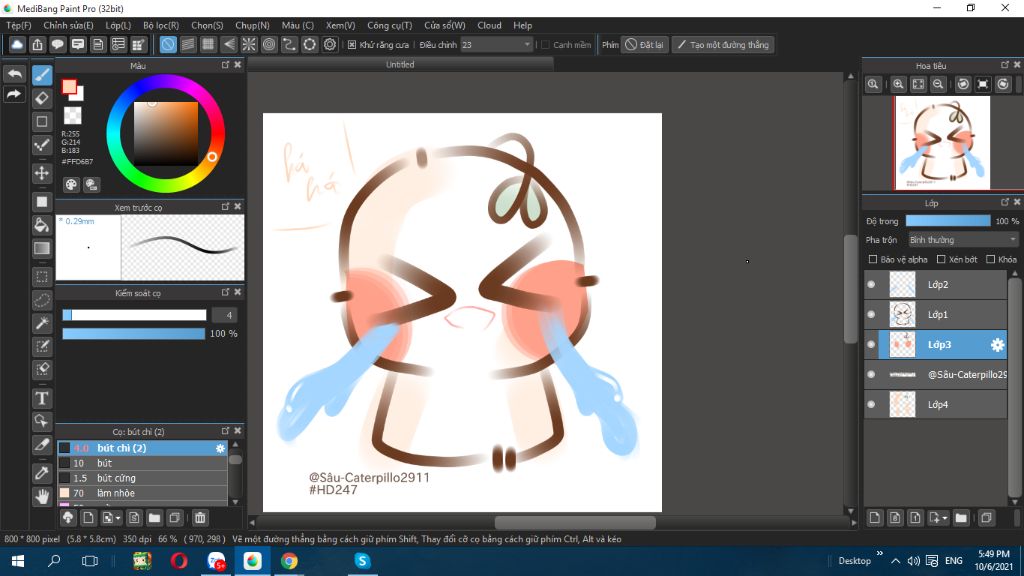The width and height of the screenshot is (1024, 576).
Task: Switch to the Untitled canvas tab
Action: [x=400, y=65]
